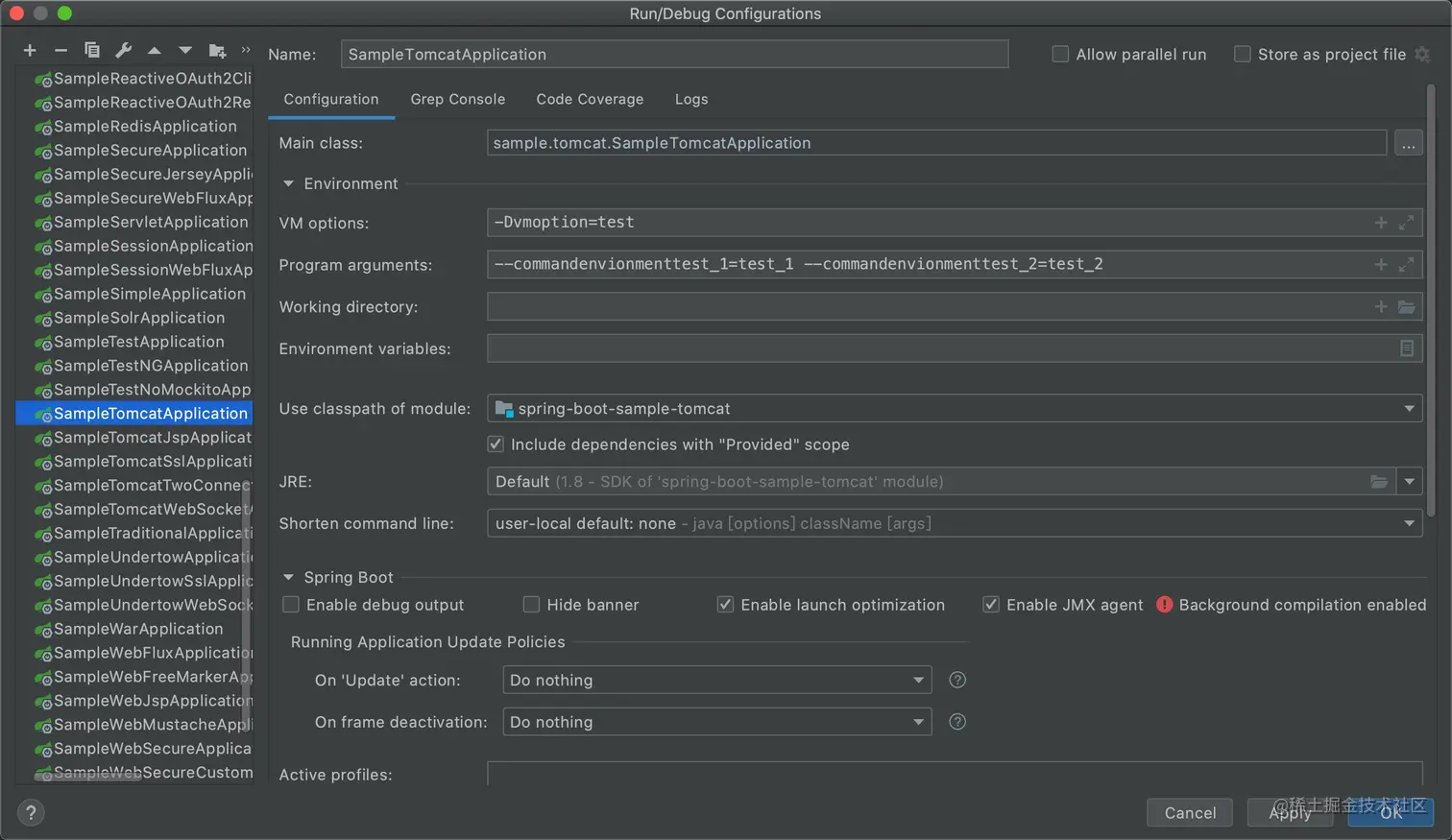Image resolution: width=1452 pixels, height=840 pixels.
Task: Click the Main class input field
Action: (x=936, y=143)
